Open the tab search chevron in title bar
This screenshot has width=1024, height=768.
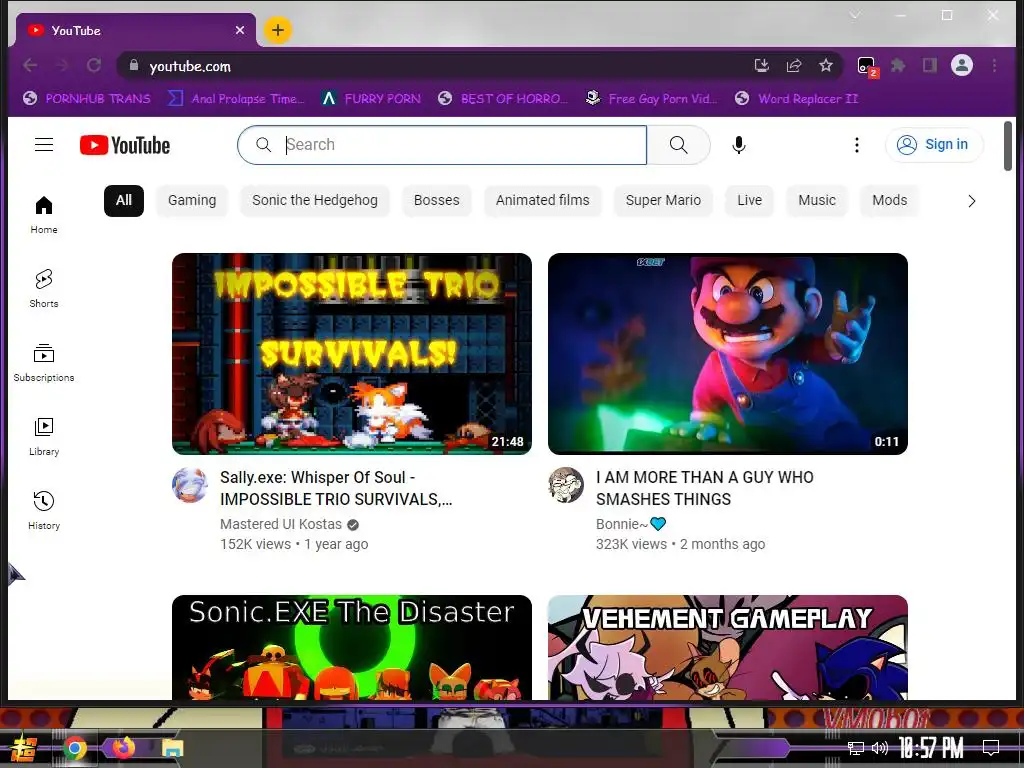(855, 15)
